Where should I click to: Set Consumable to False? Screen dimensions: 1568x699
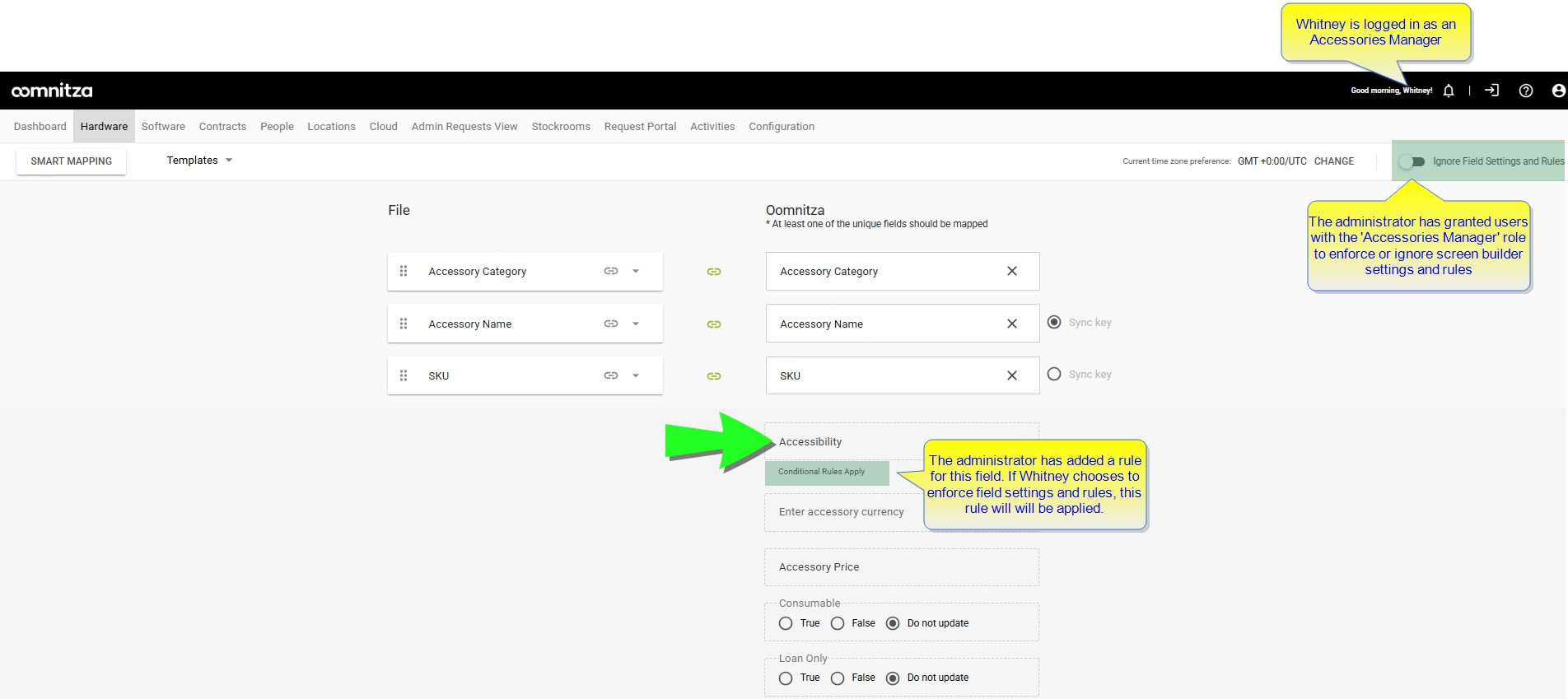(838, 623)
